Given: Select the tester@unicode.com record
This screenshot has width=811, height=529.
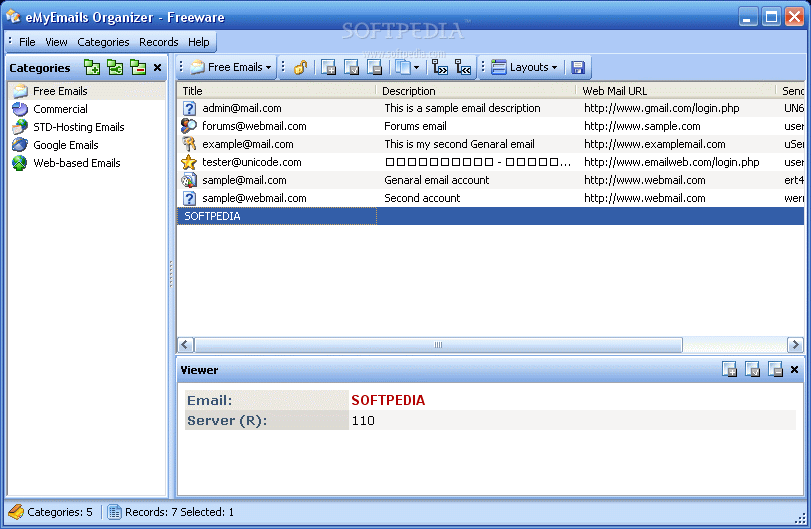Looking at the screenshot, I should pyautogui.click(x=491, y=162).
